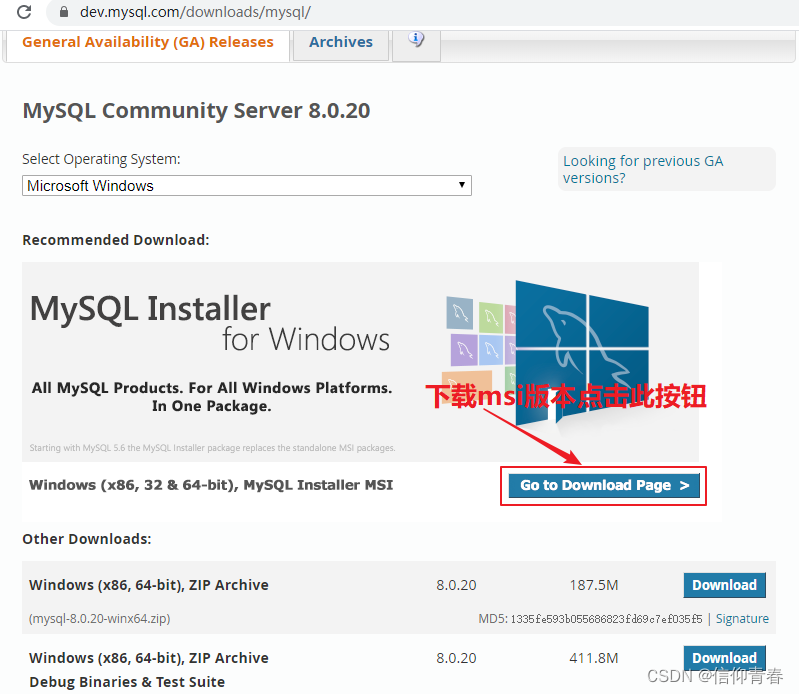Viewport: 799px width, 694px height.
Task: Click the Other Downloads: heading
Action: (x=87, y=539)
